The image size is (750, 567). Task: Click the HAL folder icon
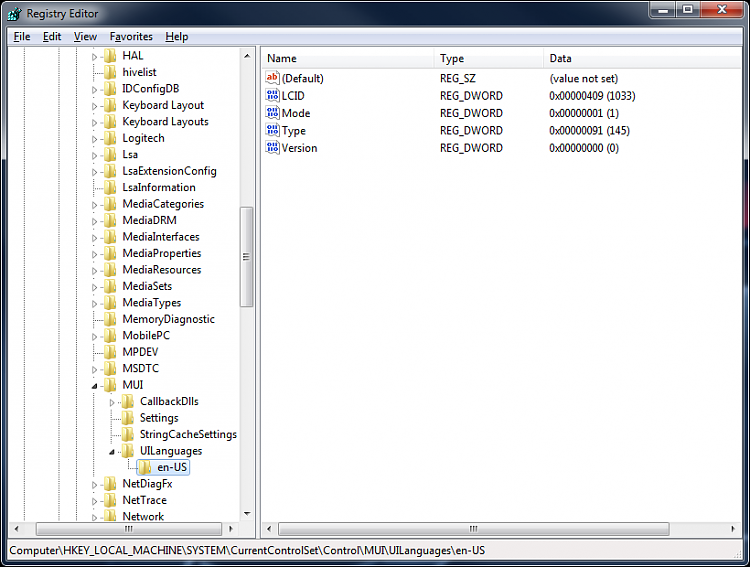(x=110, y=56)
